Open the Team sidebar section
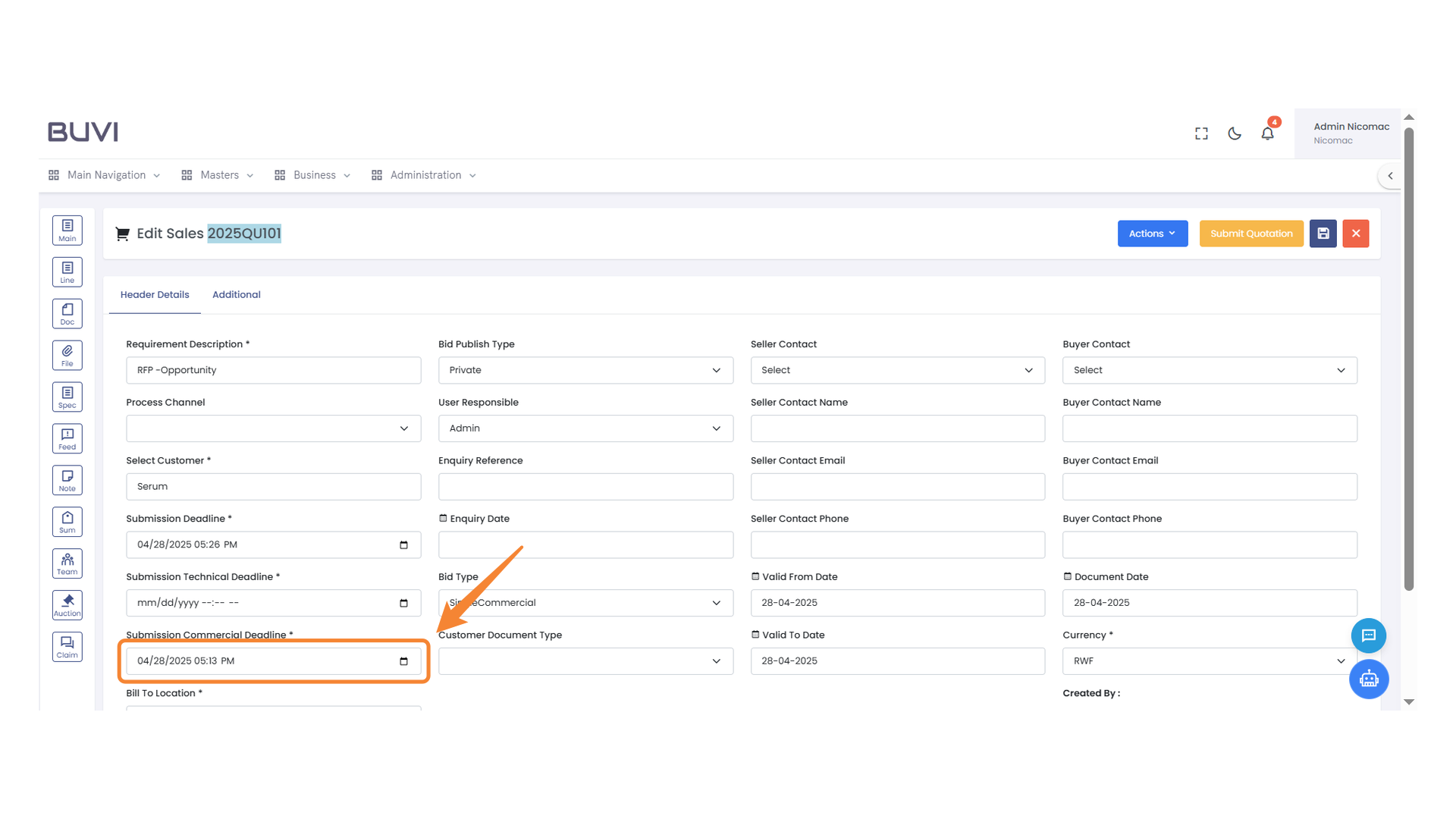This screenshot has width=1456, height=819. tap(67, 563)
